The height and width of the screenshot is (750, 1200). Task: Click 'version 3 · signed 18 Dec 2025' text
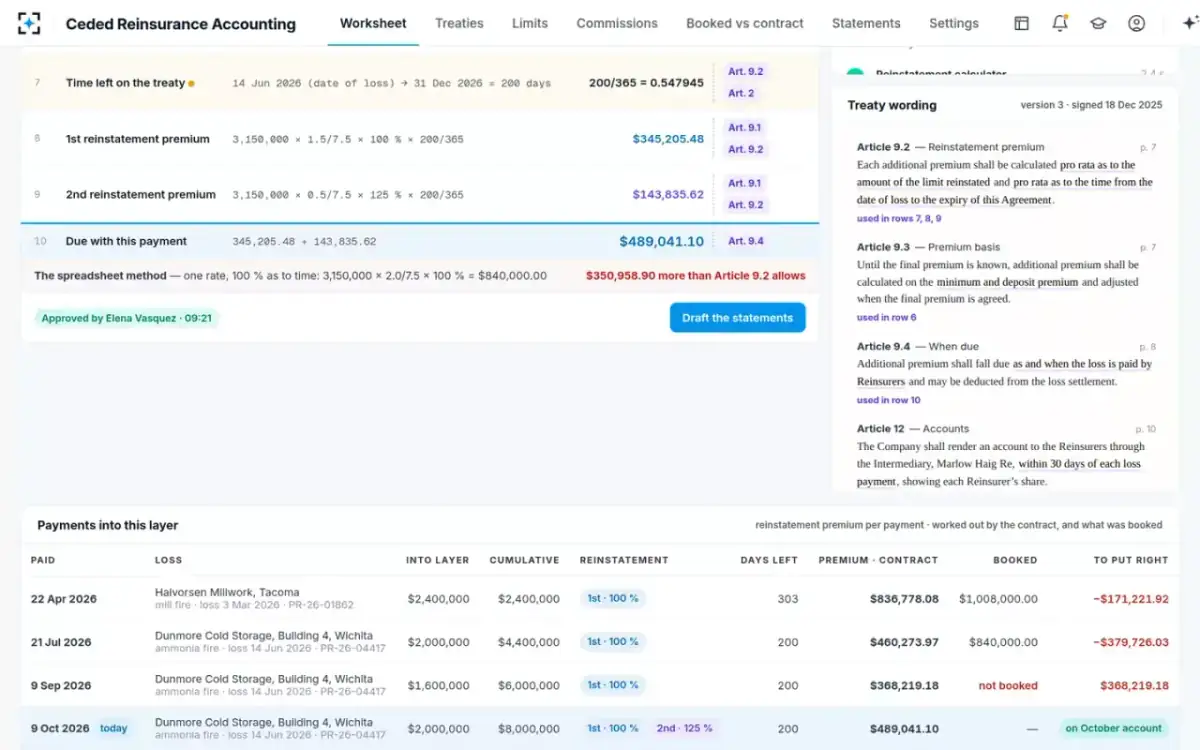pyautogui.click(x=1091, y=105)
